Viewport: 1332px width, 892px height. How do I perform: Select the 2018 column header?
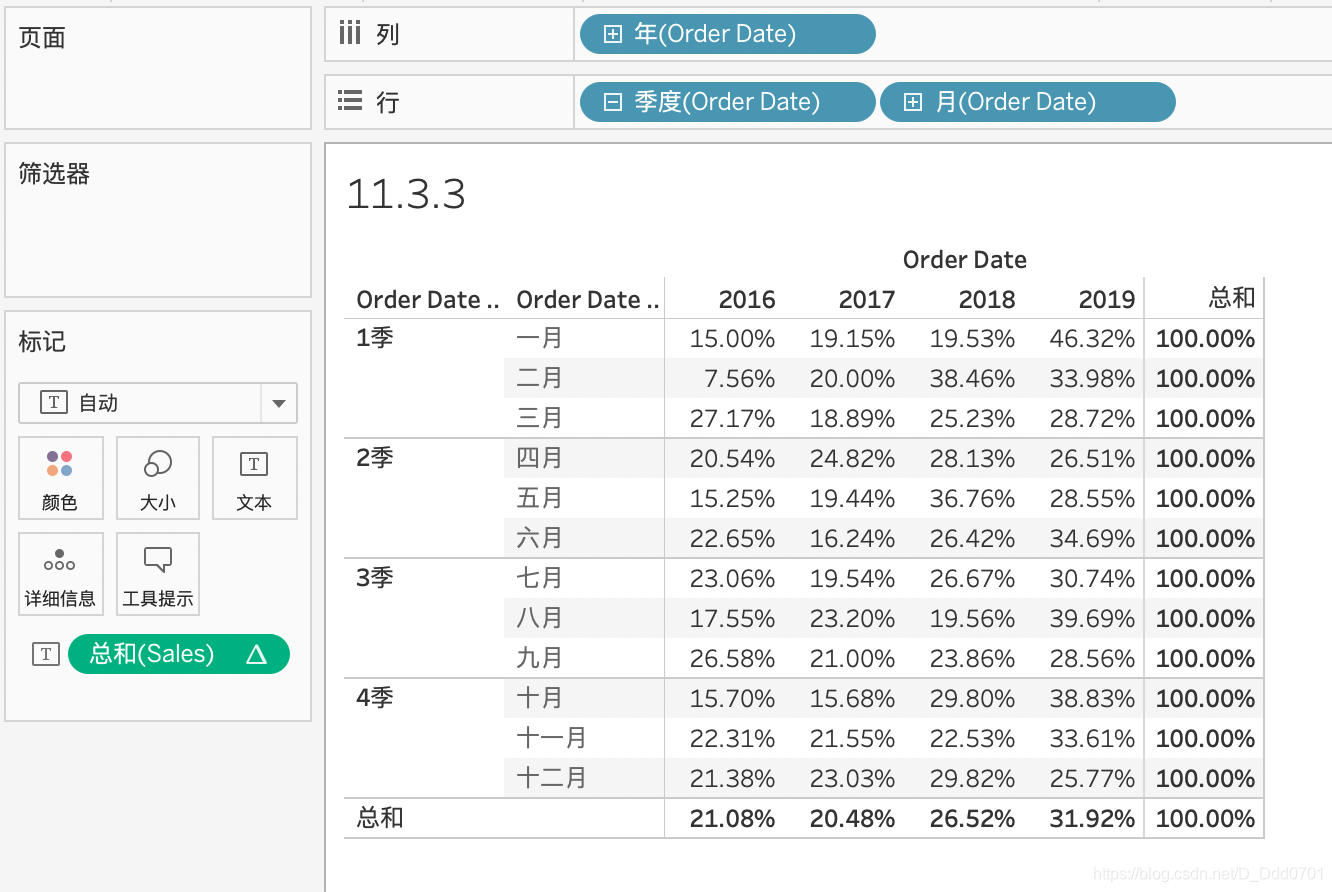tap(987, 299)
